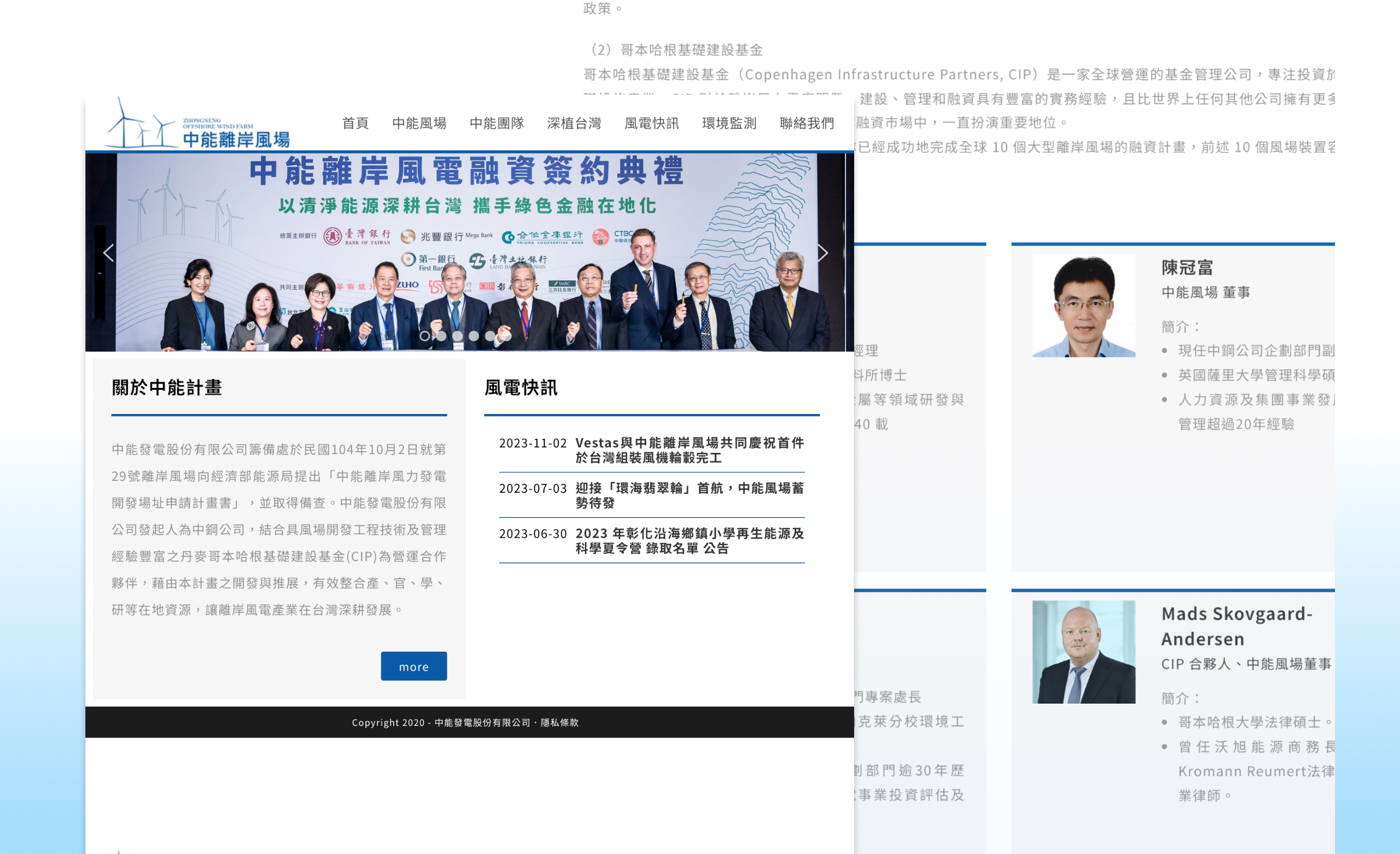Select the second carousel indicator dot
This screenshot has height=854, width=1400.
coord(441,336)
